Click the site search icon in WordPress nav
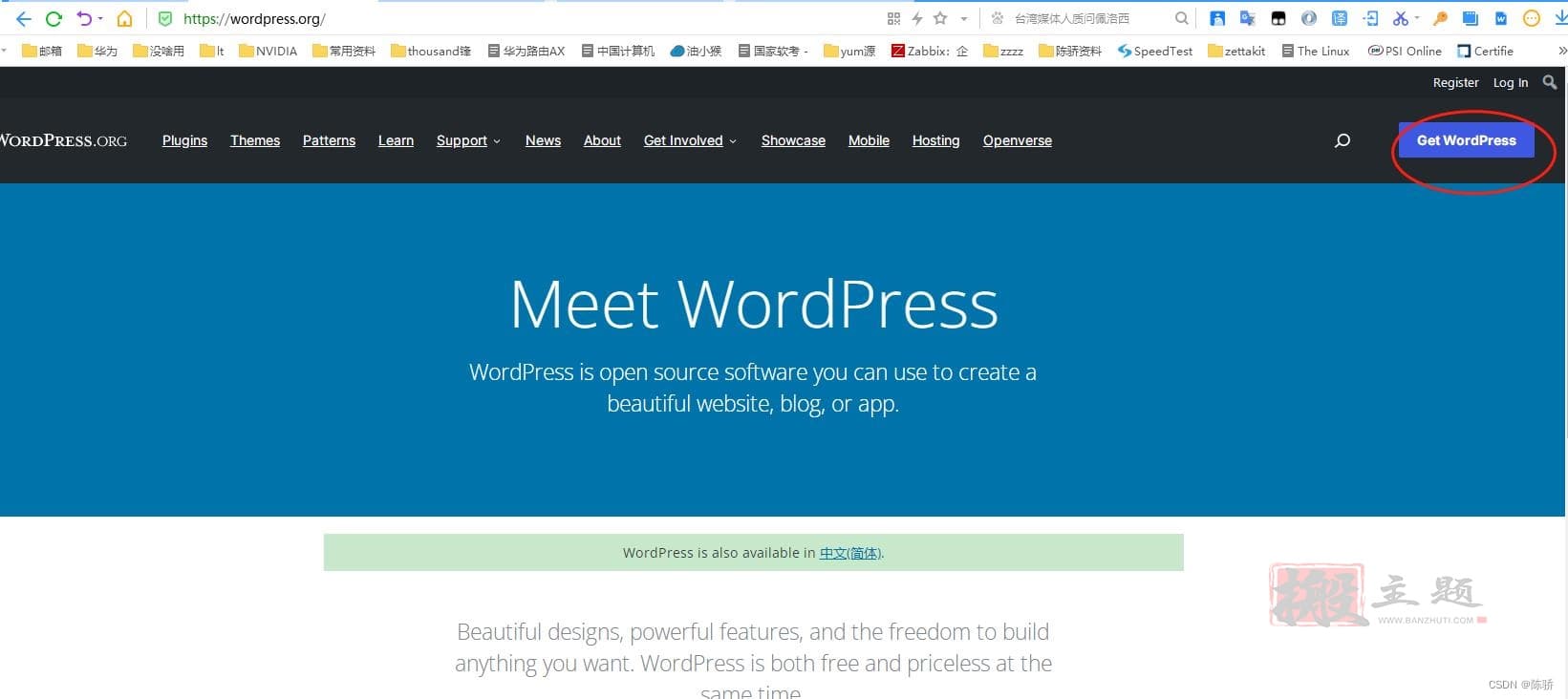 point(1342,140)
